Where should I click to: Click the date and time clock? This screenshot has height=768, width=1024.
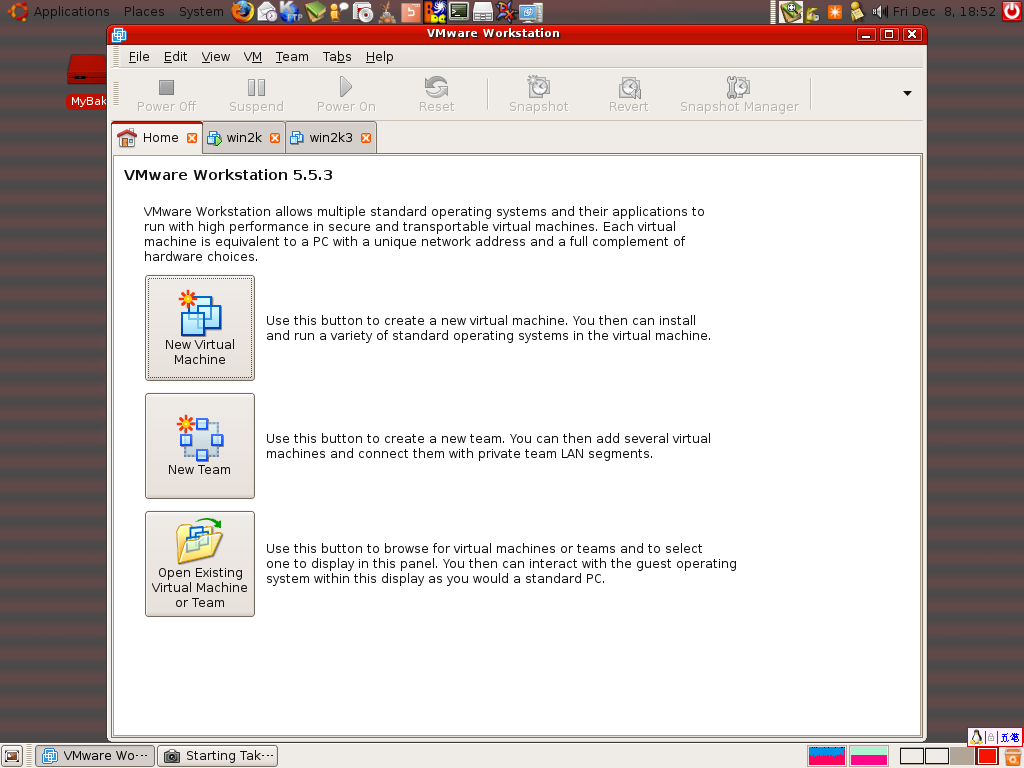(x=944, y=12)
